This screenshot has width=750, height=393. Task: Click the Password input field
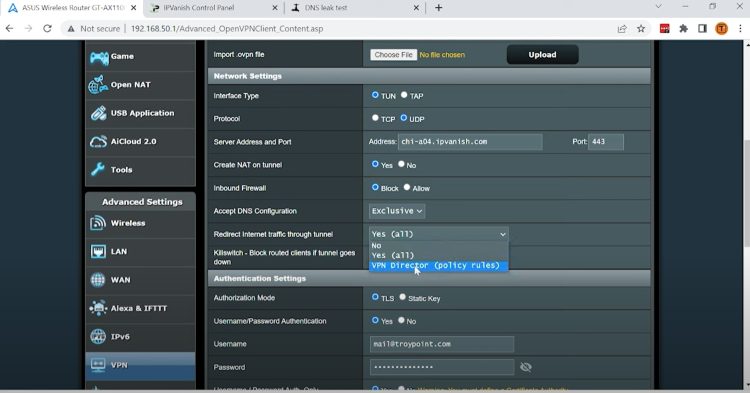(442, 367)
